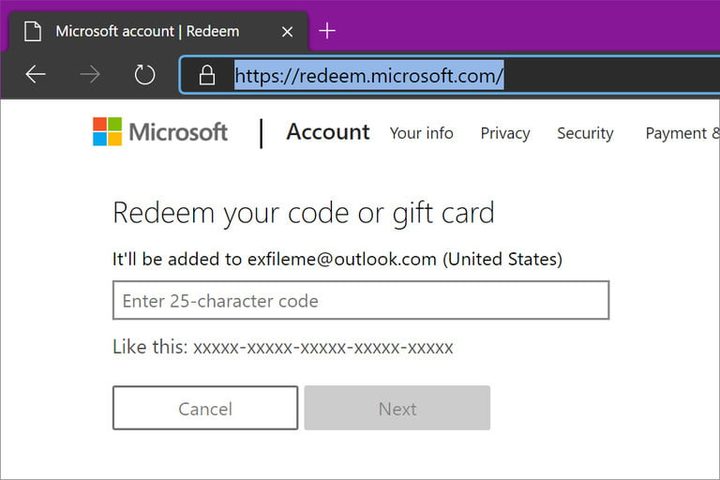Open the Privacy menu item

pos(505,133)
